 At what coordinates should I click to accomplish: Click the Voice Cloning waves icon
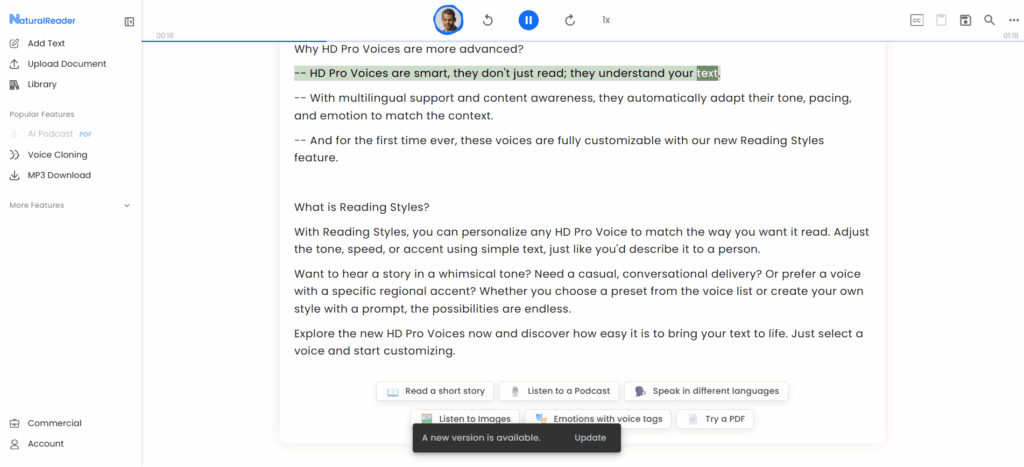click(x=14, y=155)
